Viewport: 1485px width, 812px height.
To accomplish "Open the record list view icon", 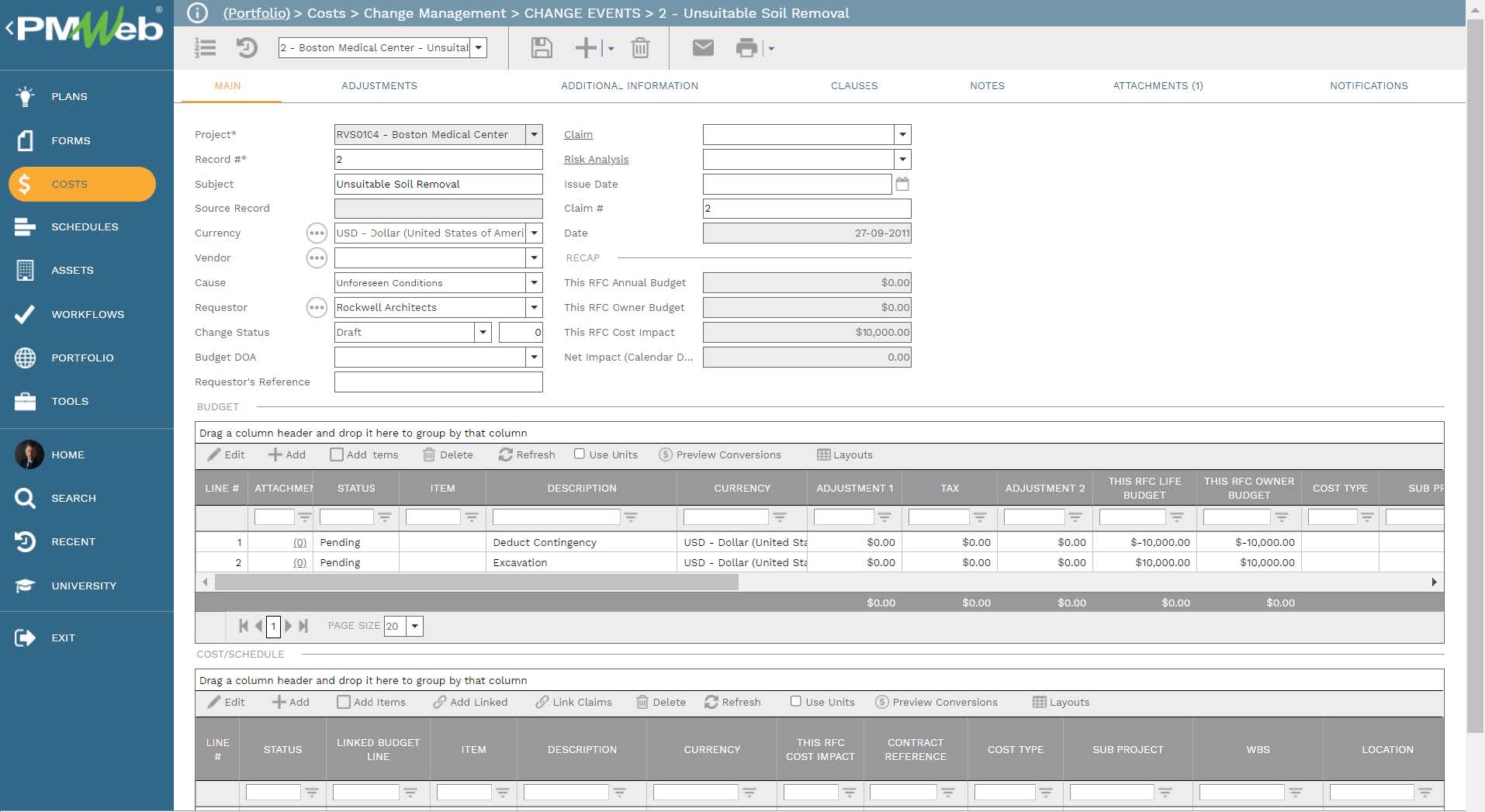I will 205,48.
